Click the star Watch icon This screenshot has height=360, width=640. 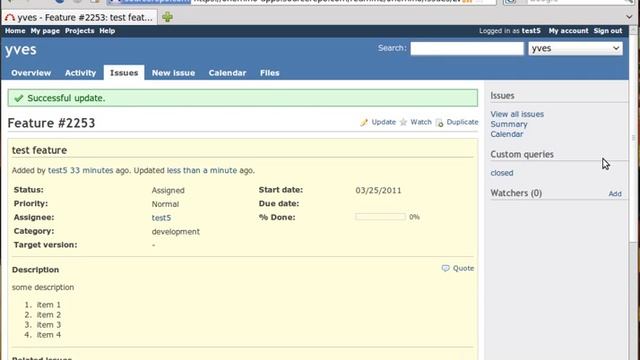pyautogui.click(x=403, y=122)
